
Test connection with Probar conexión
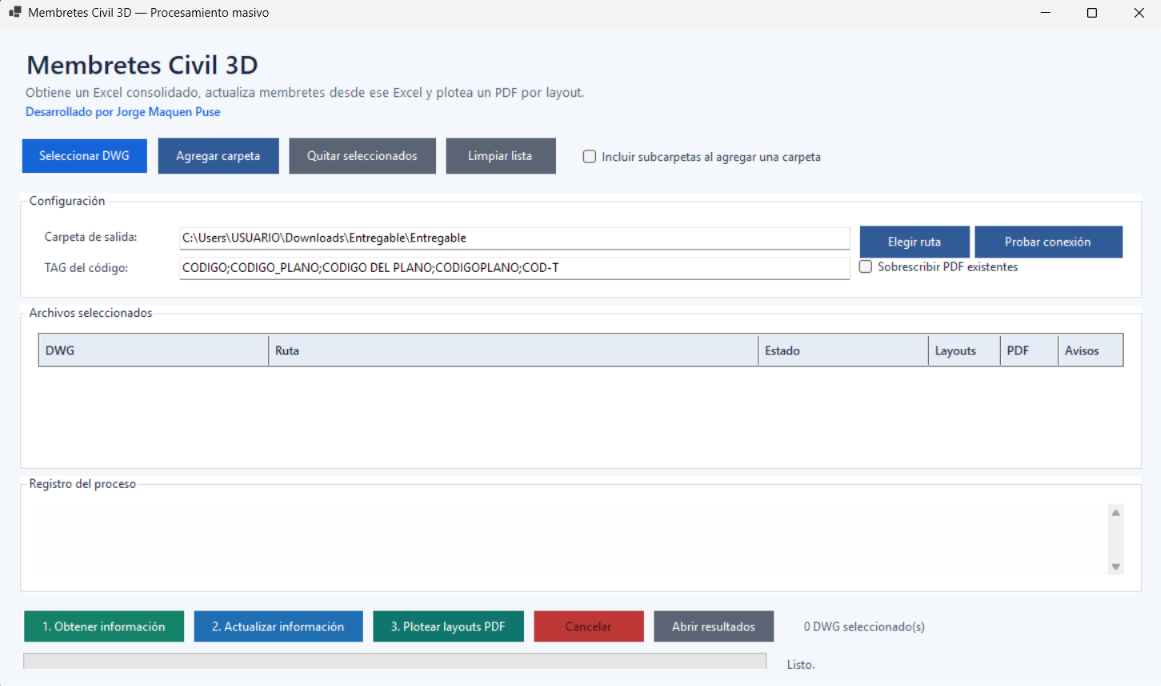tap(1048, 242)
